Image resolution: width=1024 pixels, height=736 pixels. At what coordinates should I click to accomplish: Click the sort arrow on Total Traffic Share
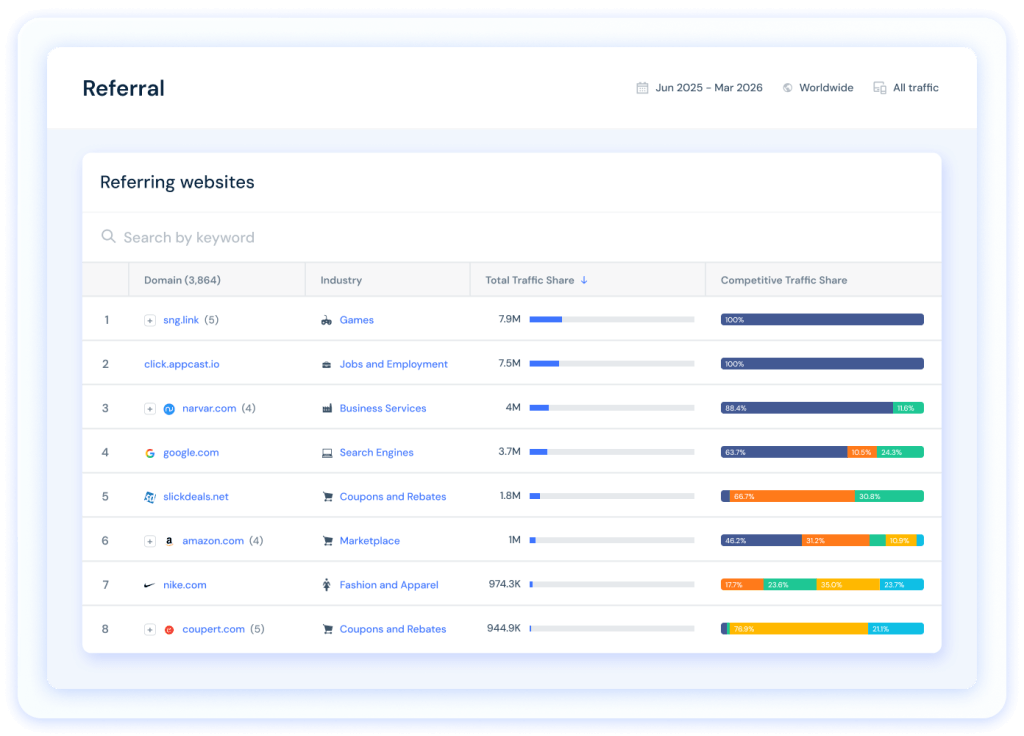click(584, 280)
